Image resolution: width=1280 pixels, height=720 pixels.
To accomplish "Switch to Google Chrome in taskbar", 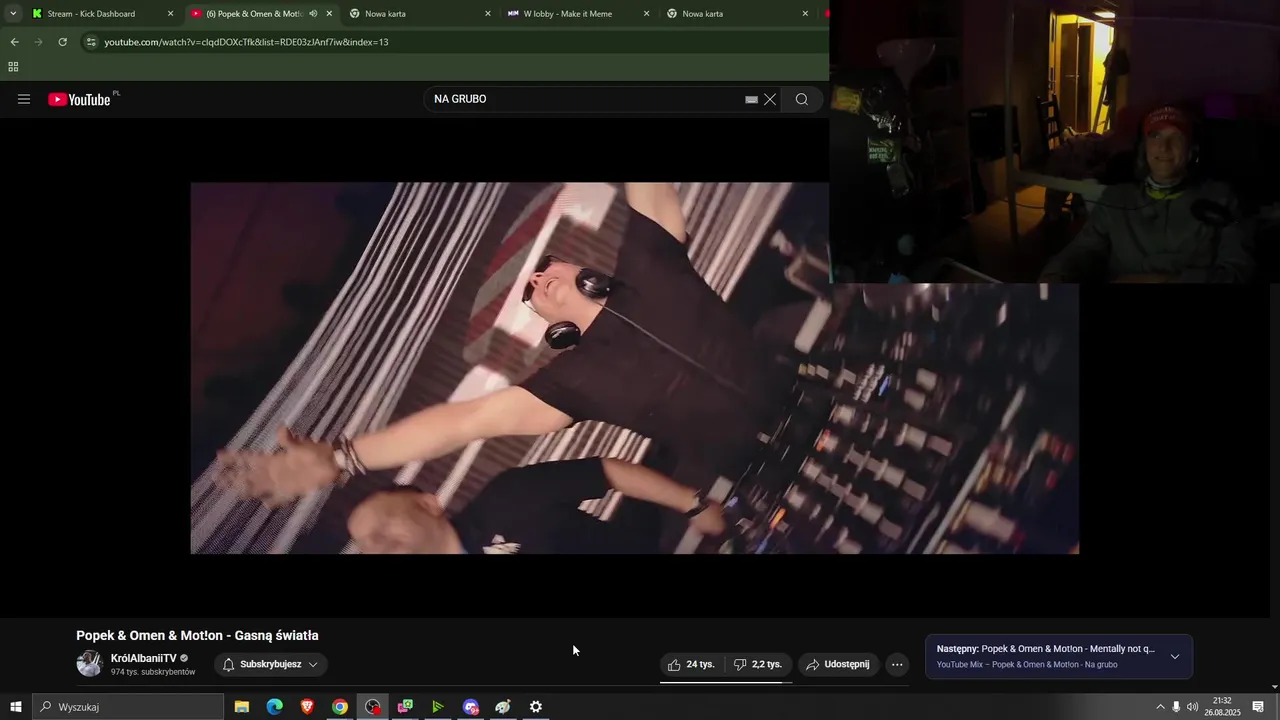I will [340, 707].
